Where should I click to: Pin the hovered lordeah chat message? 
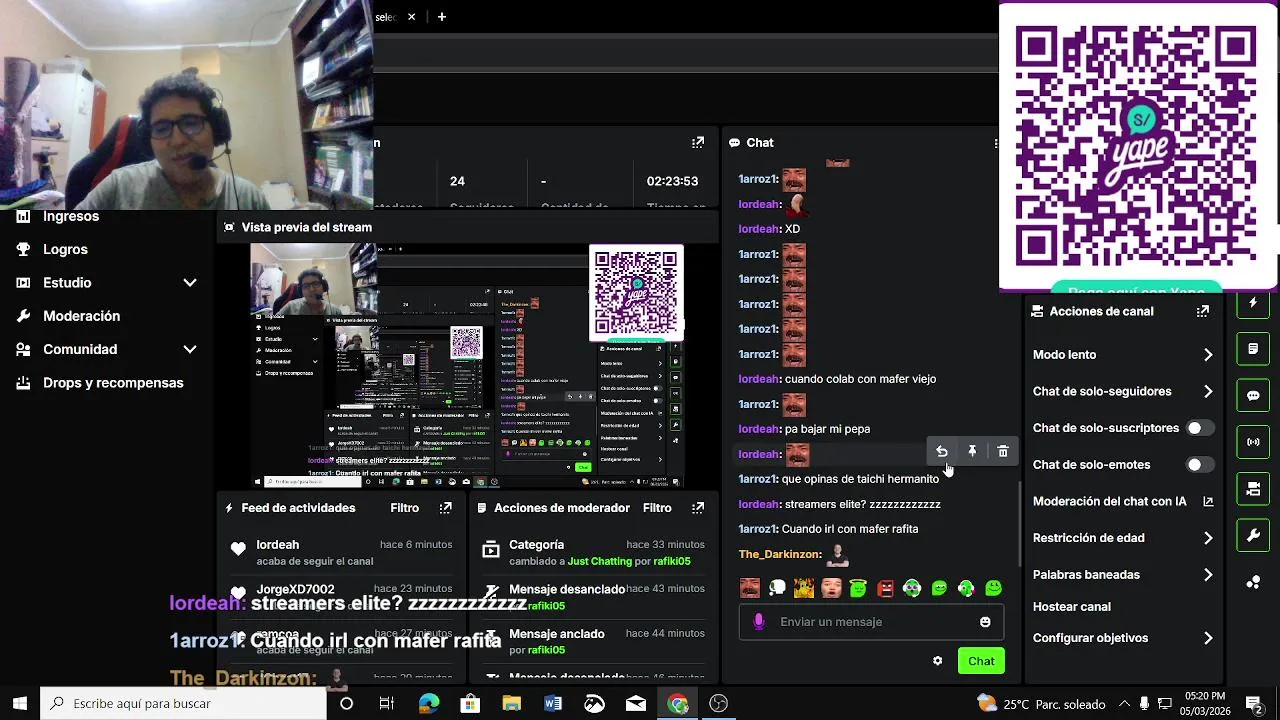(x=972, y=452)
